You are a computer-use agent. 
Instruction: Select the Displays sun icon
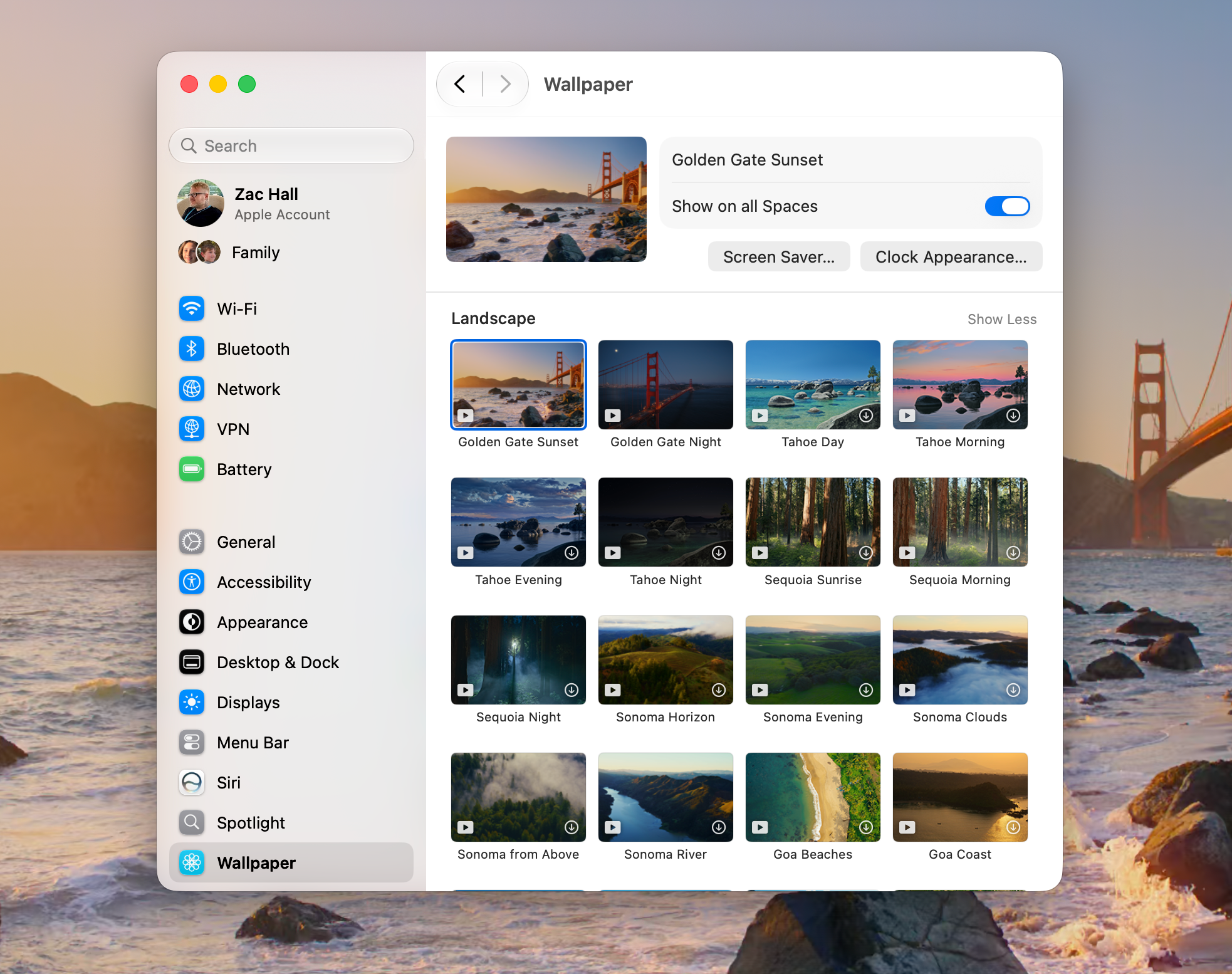pyautogui.click(x=192, y=702)
